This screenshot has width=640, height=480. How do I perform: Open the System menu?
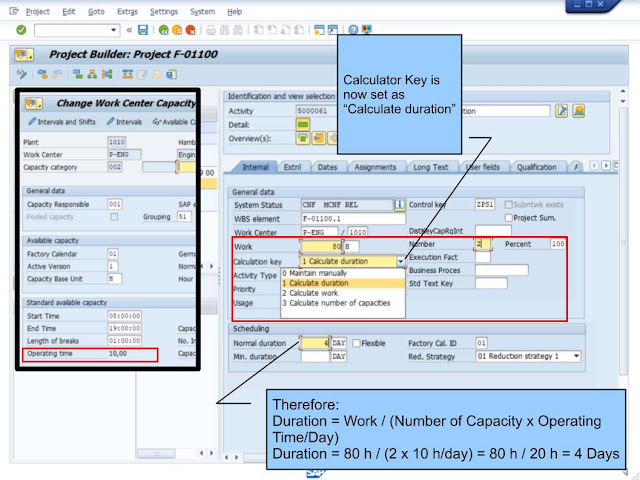coord(202,12)
